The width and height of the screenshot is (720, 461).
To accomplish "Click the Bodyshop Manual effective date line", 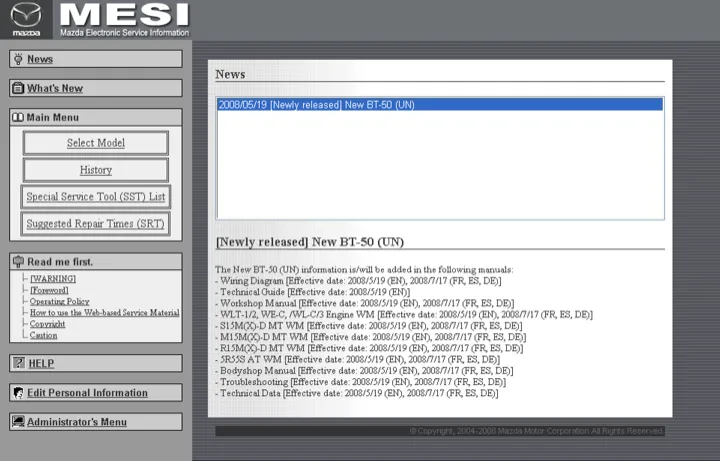I will (x=364, y=371).
